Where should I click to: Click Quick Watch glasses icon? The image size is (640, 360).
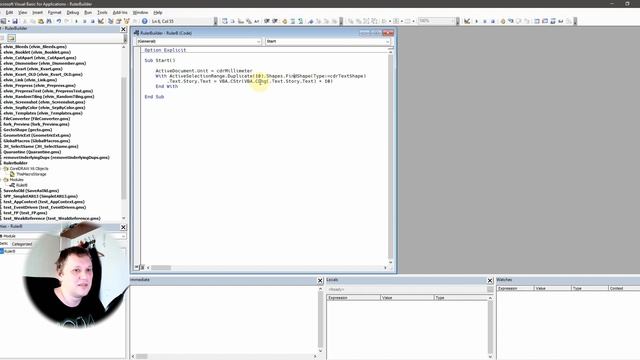pyautogui.click(x=561, y=21)
